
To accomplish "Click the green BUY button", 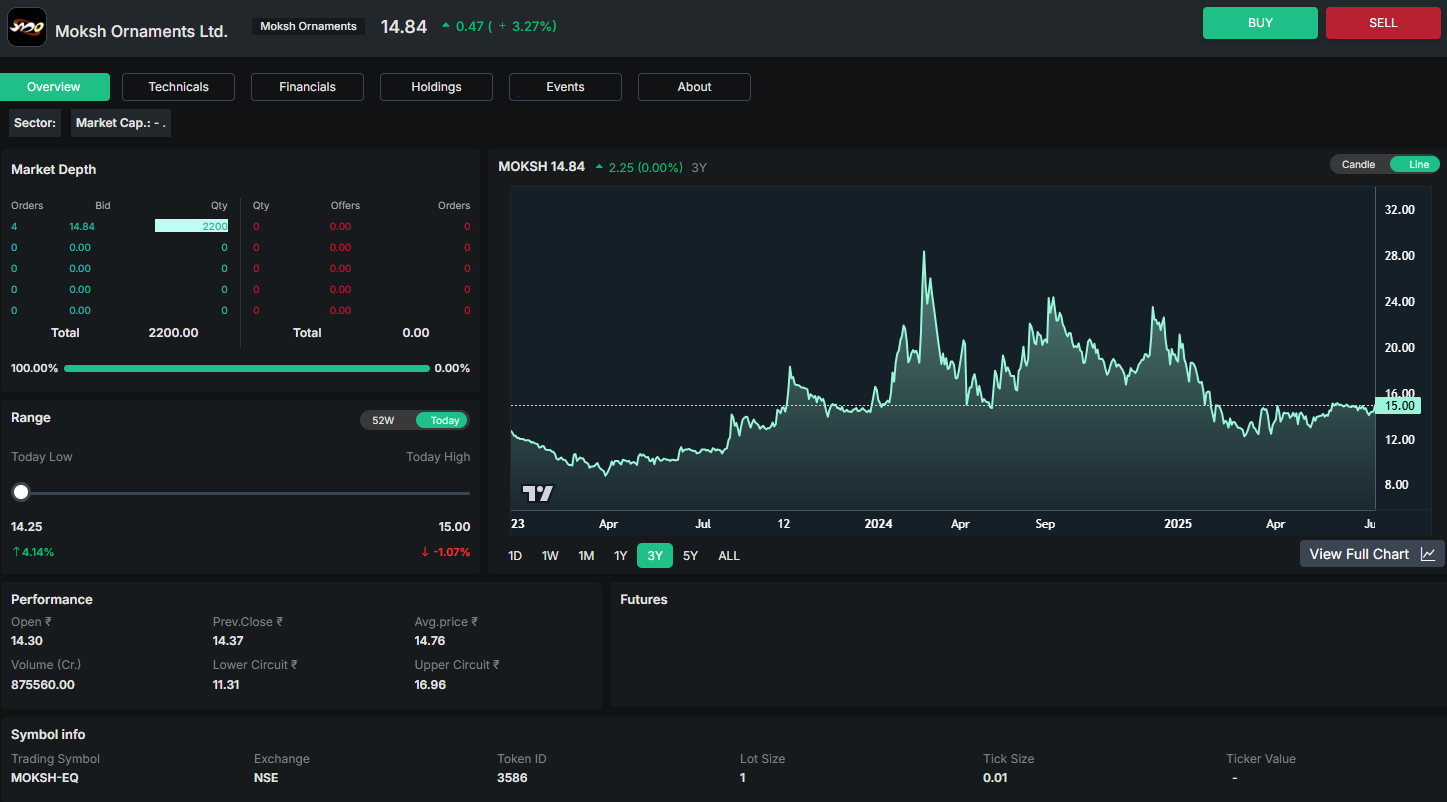I will 1260,23.
